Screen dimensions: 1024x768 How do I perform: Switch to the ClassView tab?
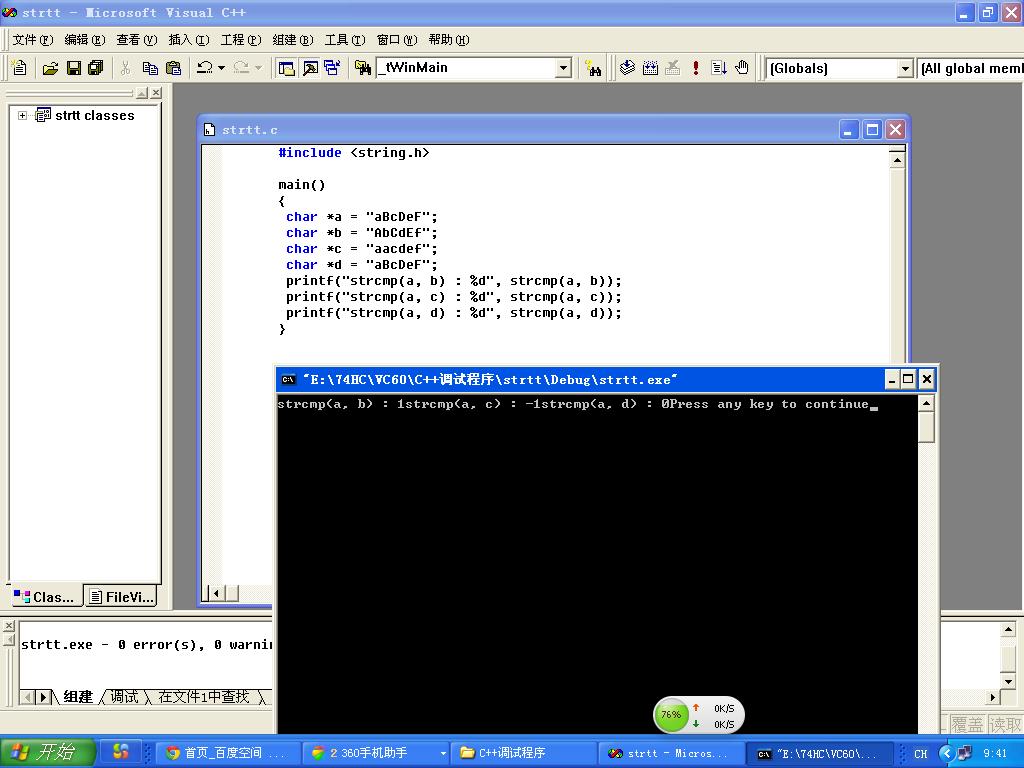pyautogui.click(x=45, y=596)
